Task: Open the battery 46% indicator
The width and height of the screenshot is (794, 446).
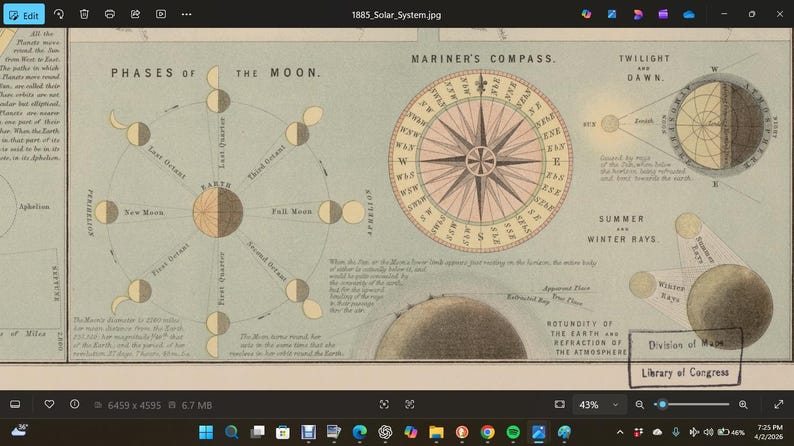Action: pos(732,432)
